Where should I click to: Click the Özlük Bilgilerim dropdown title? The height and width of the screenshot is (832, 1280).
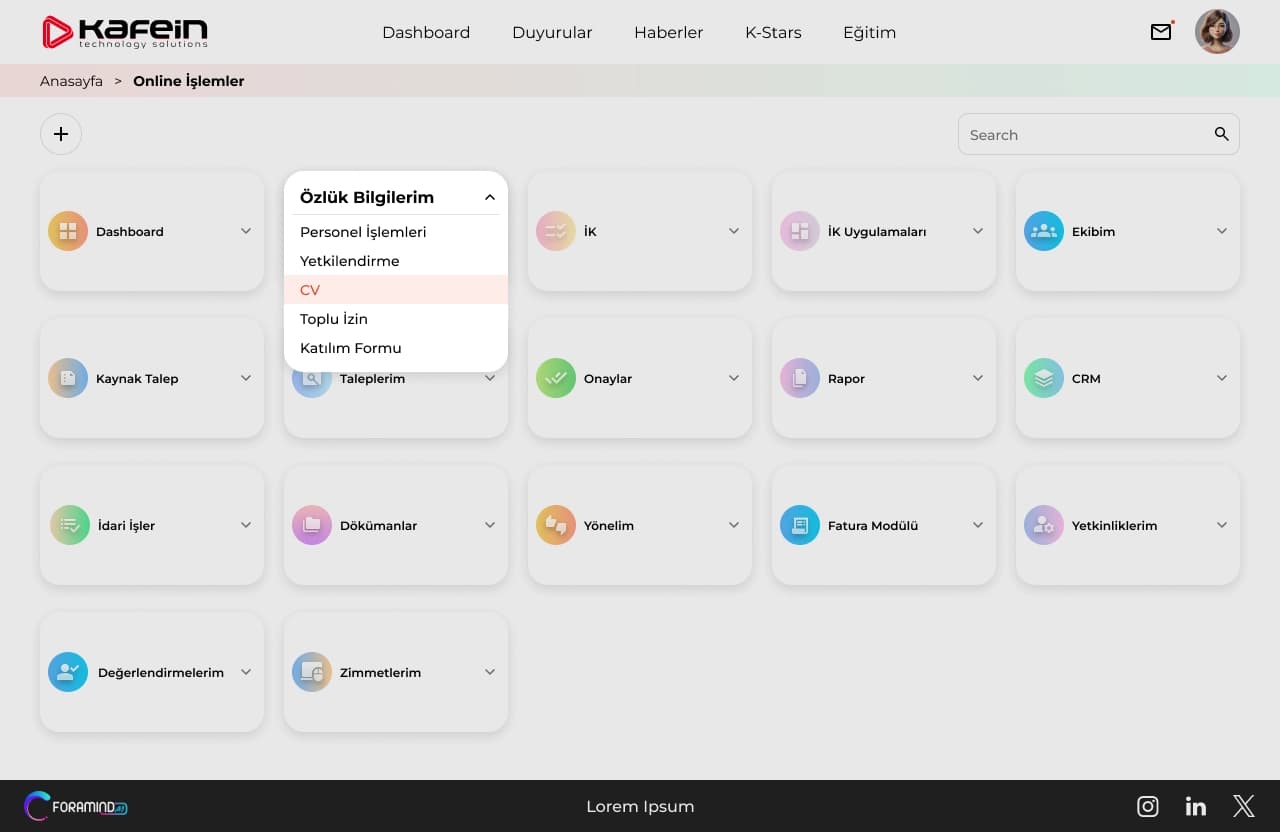coord(367,198)
